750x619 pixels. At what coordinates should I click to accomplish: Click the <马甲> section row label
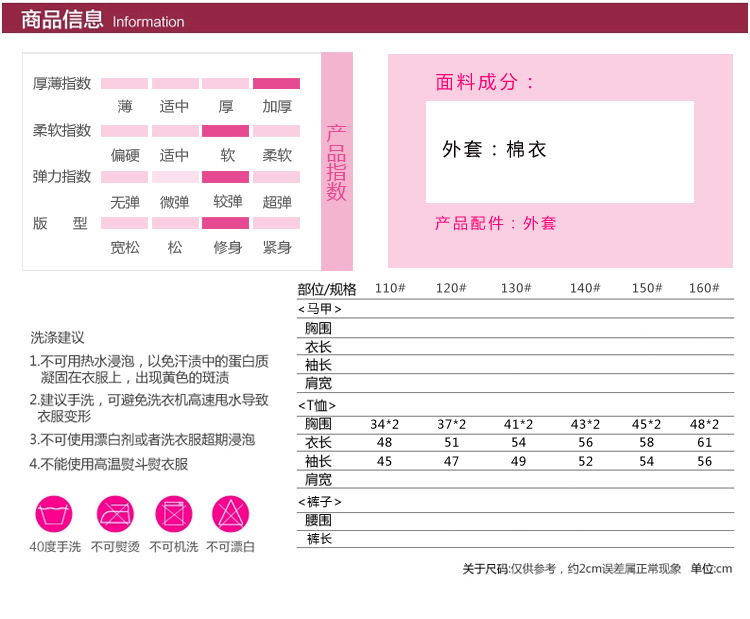point(319,310)
